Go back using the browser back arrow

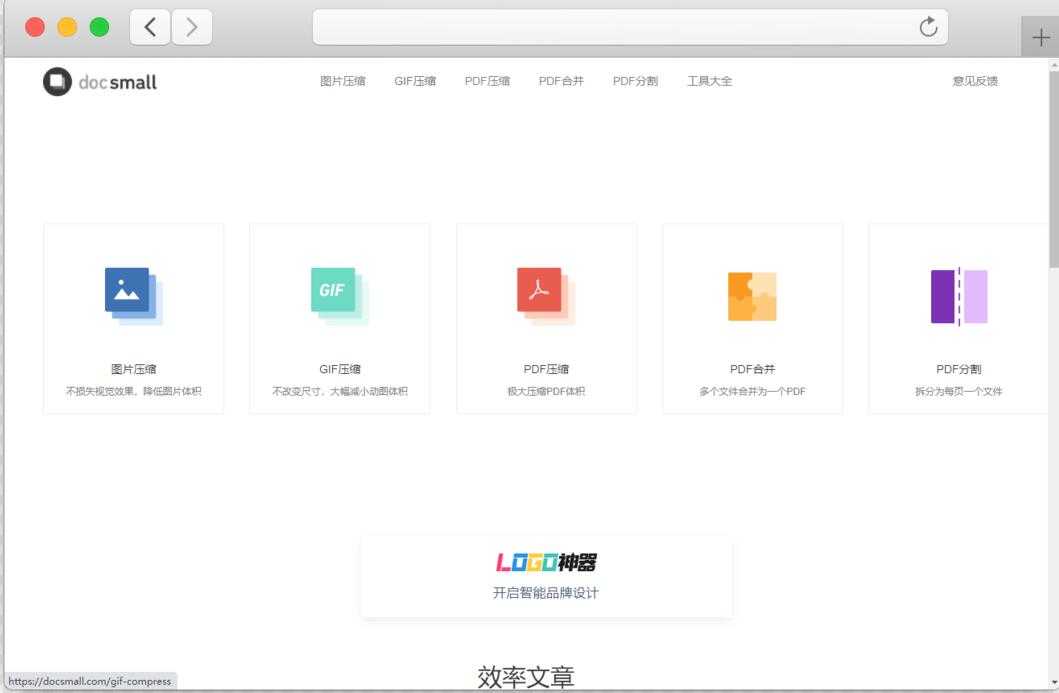tap(150, 27)
